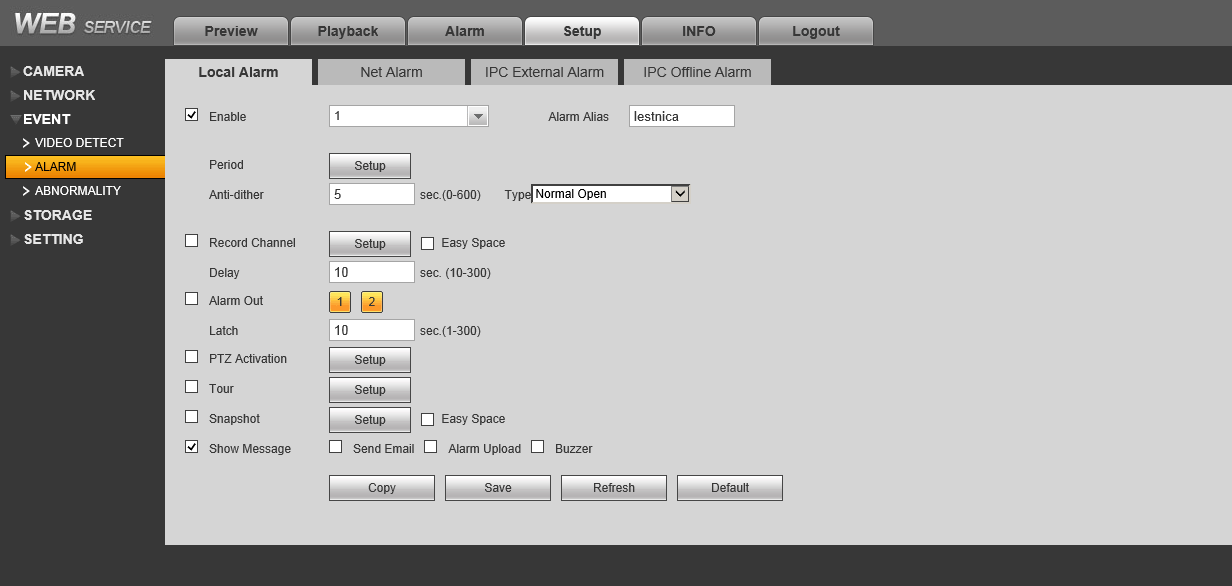Image resolution: width=1232 pixels, height=586 pixels.
Task: Enable Alarm Out checkbox
Action: (192, 299)
